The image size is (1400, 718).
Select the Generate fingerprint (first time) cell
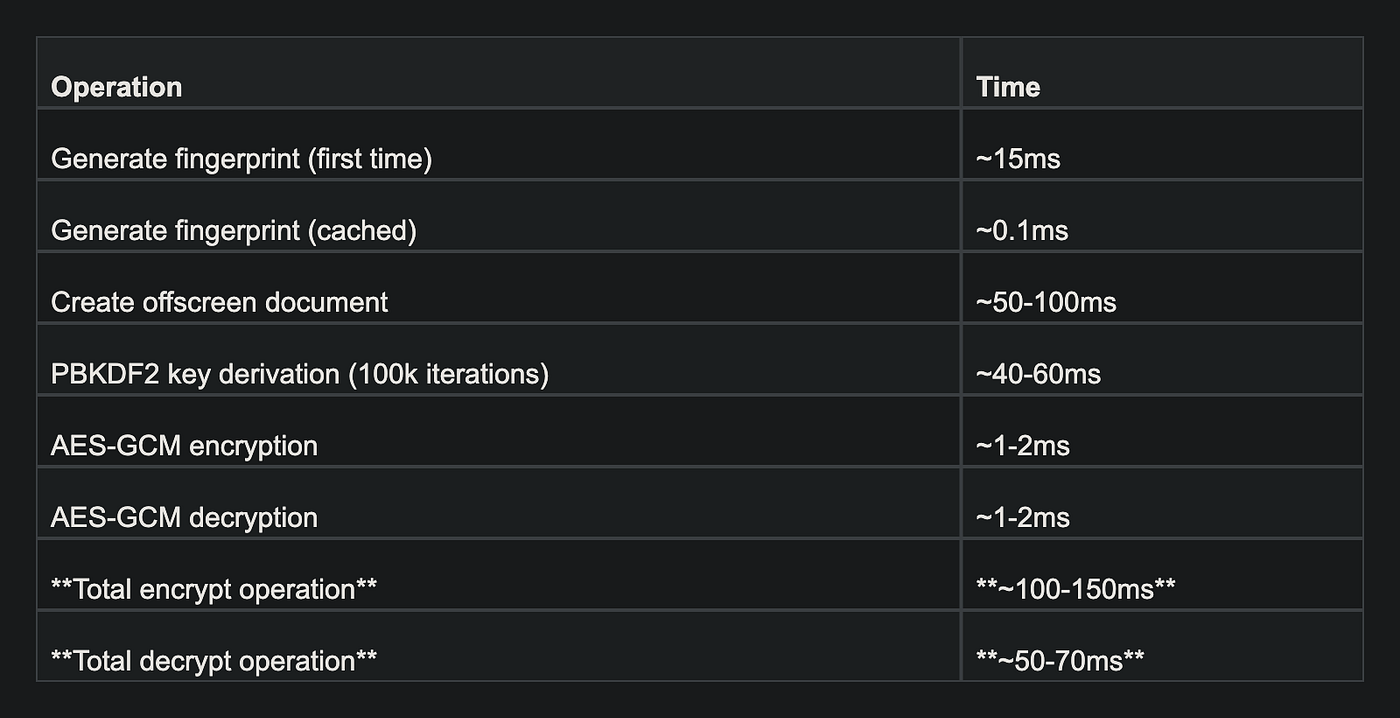[499, 145]
